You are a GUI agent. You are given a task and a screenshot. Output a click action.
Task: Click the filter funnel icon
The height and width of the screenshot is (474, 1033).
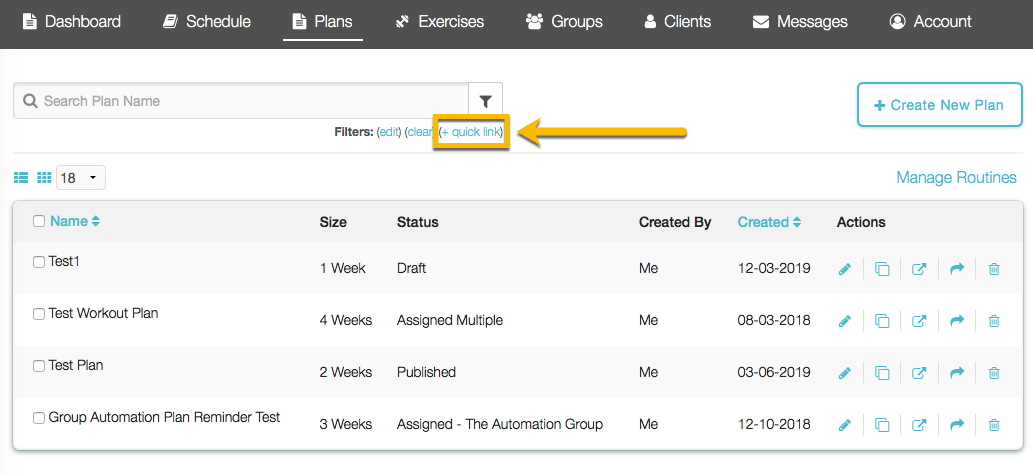click(485, 101)
